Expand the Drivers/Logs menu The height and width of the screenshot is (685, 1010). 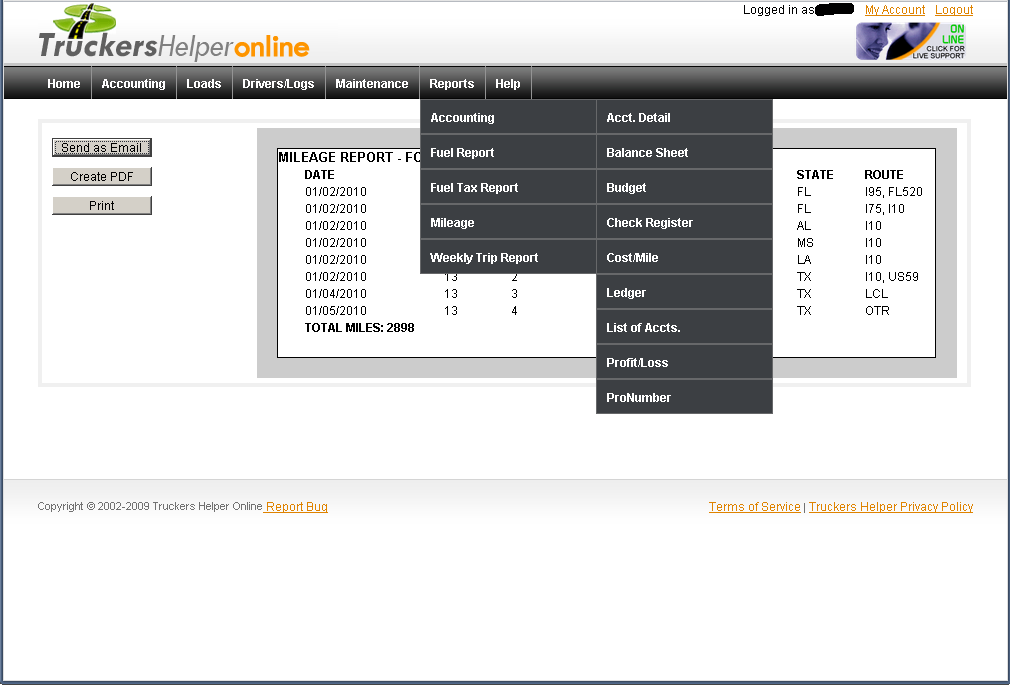point(278,84)
